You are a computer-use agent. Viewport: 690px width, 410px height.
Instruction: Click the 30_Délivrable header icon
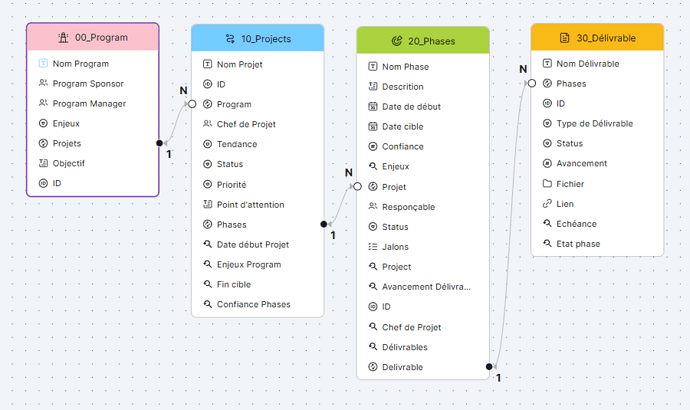click(x=565, y=38)
